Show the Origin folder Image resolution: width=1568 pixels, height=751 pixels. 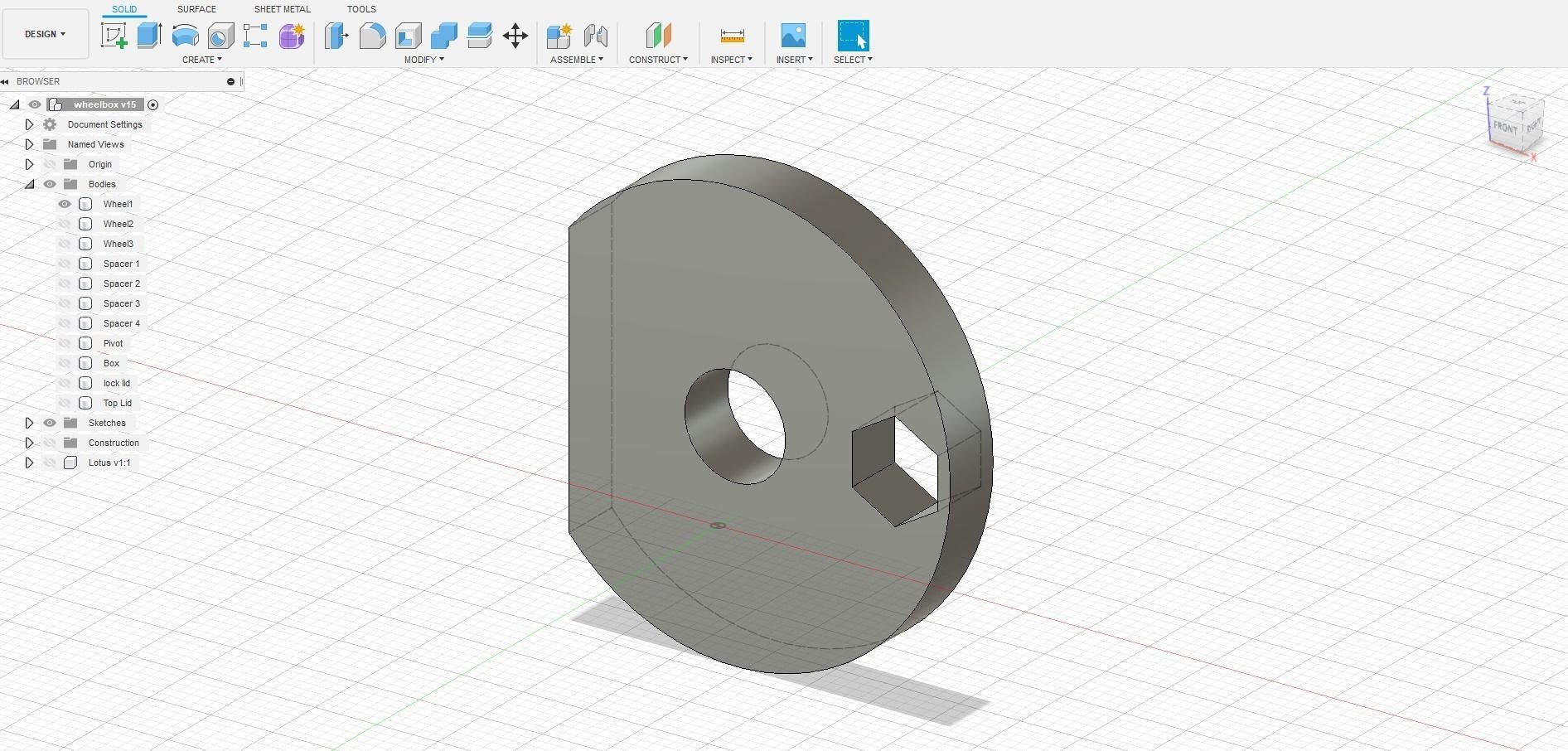[50, 164]
